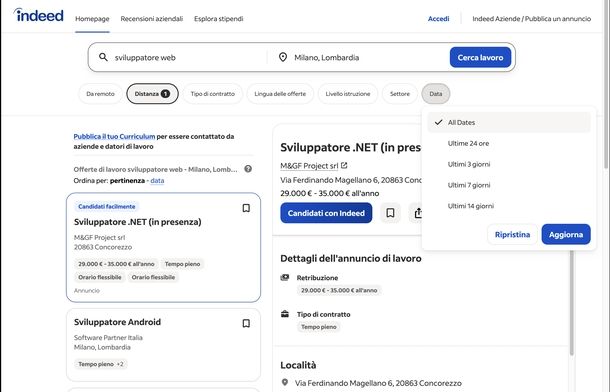The image size is (610, 392).
Task: Click the location pin icon in search bar
Action: (x=283, y=57)
